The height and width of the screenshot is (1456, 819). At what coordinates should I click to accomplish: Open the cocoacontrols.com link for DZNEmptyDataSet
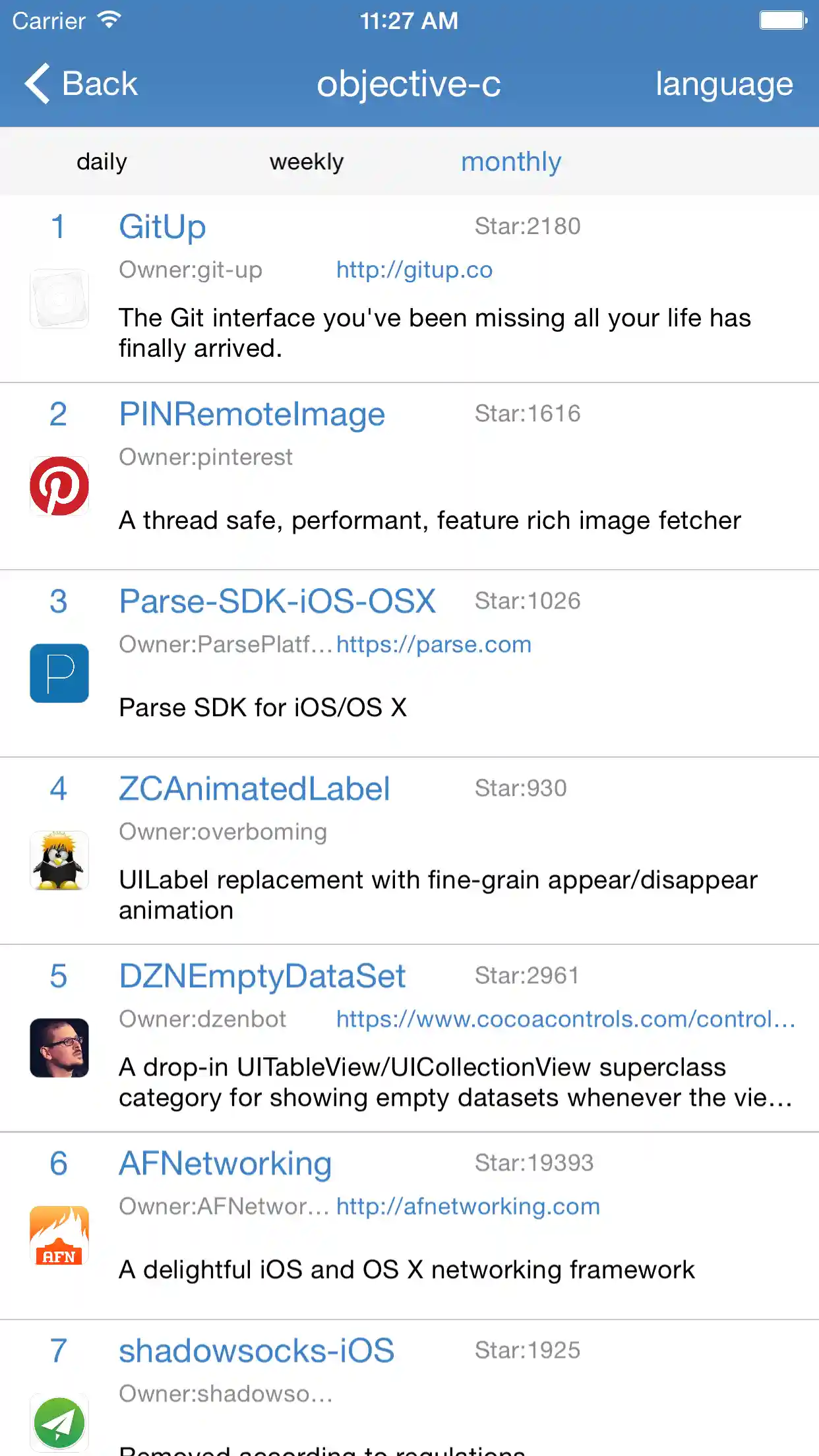coord(566,1019)
